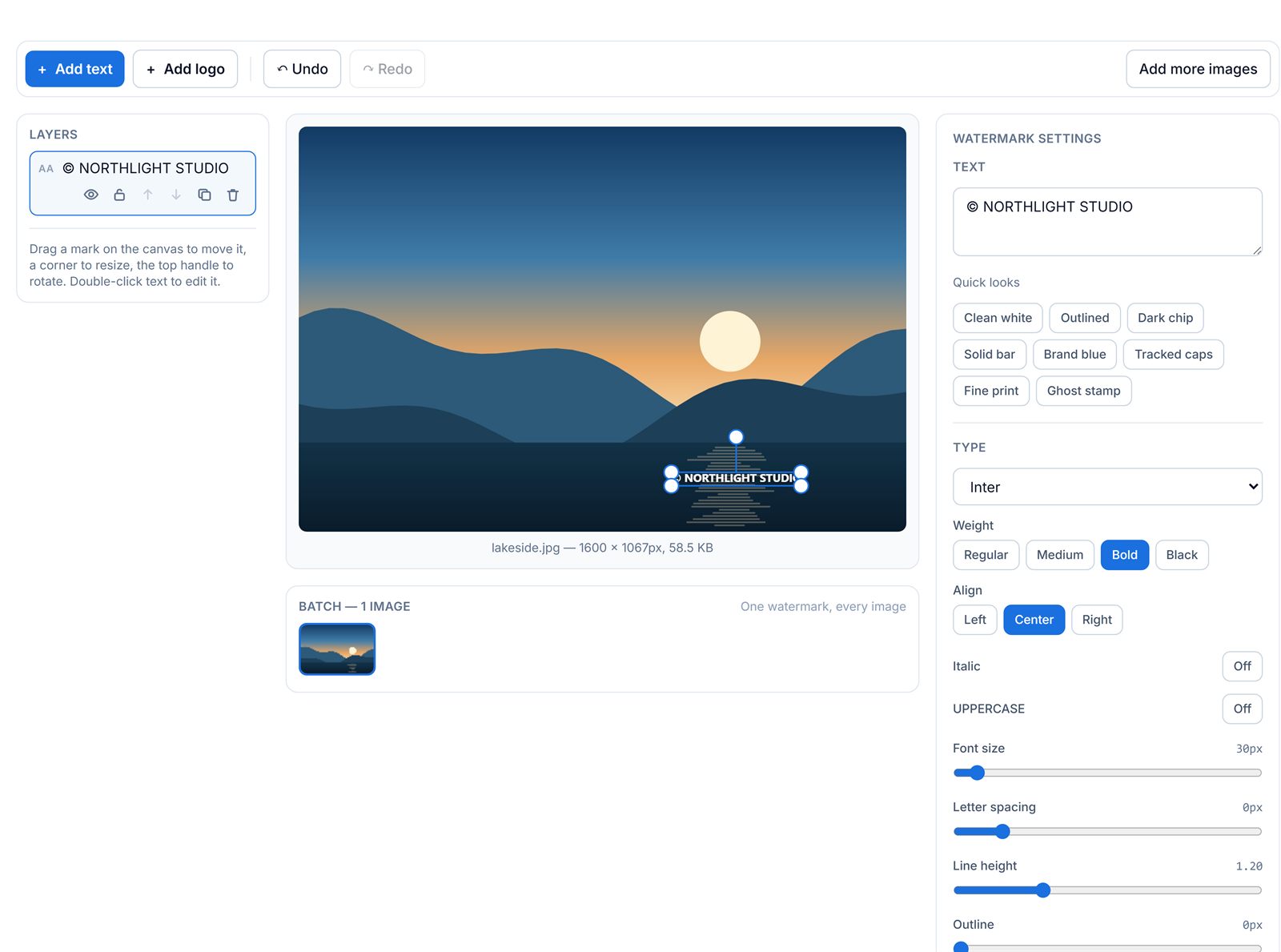Click the Font size slider
The image size is (1281, 952).
1107,773
